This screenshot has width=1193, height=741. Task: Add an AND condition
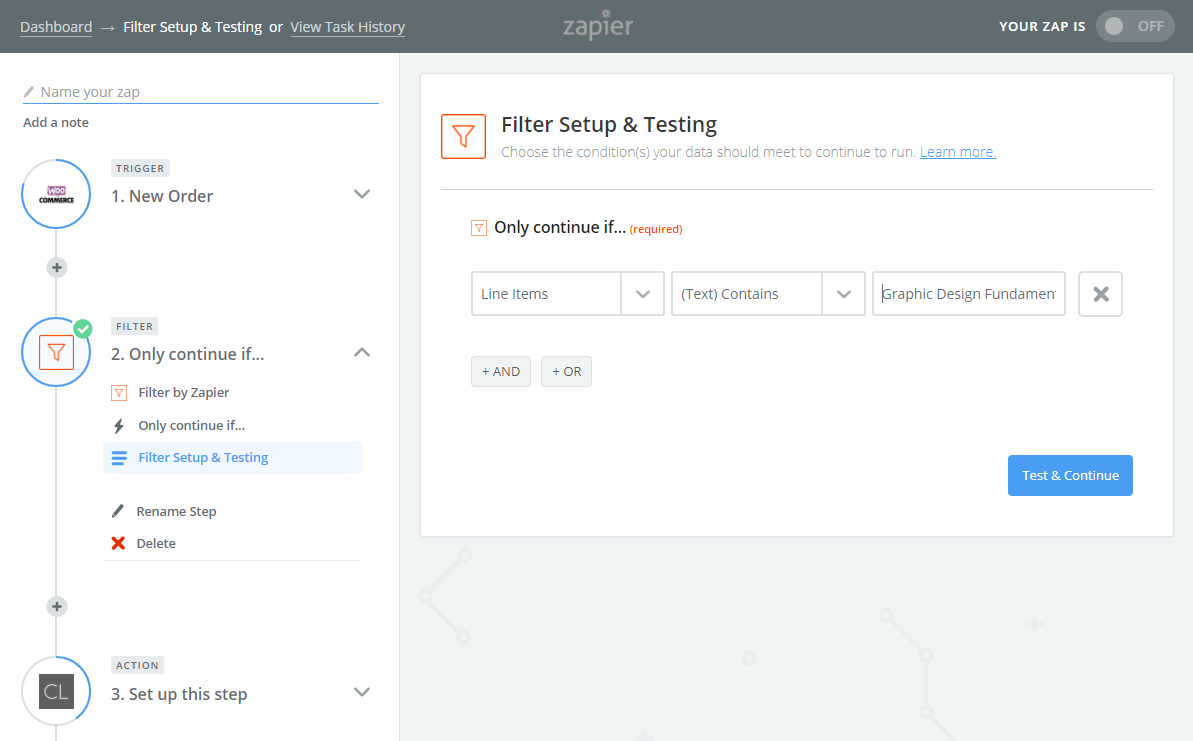(x=501, y=371)
